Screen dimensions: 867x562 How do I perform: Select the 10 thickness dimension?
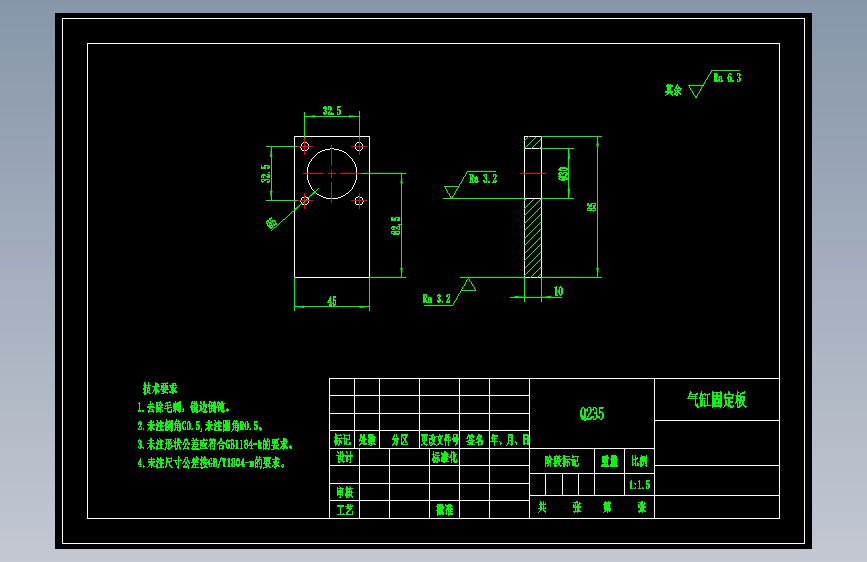[558, 291]
